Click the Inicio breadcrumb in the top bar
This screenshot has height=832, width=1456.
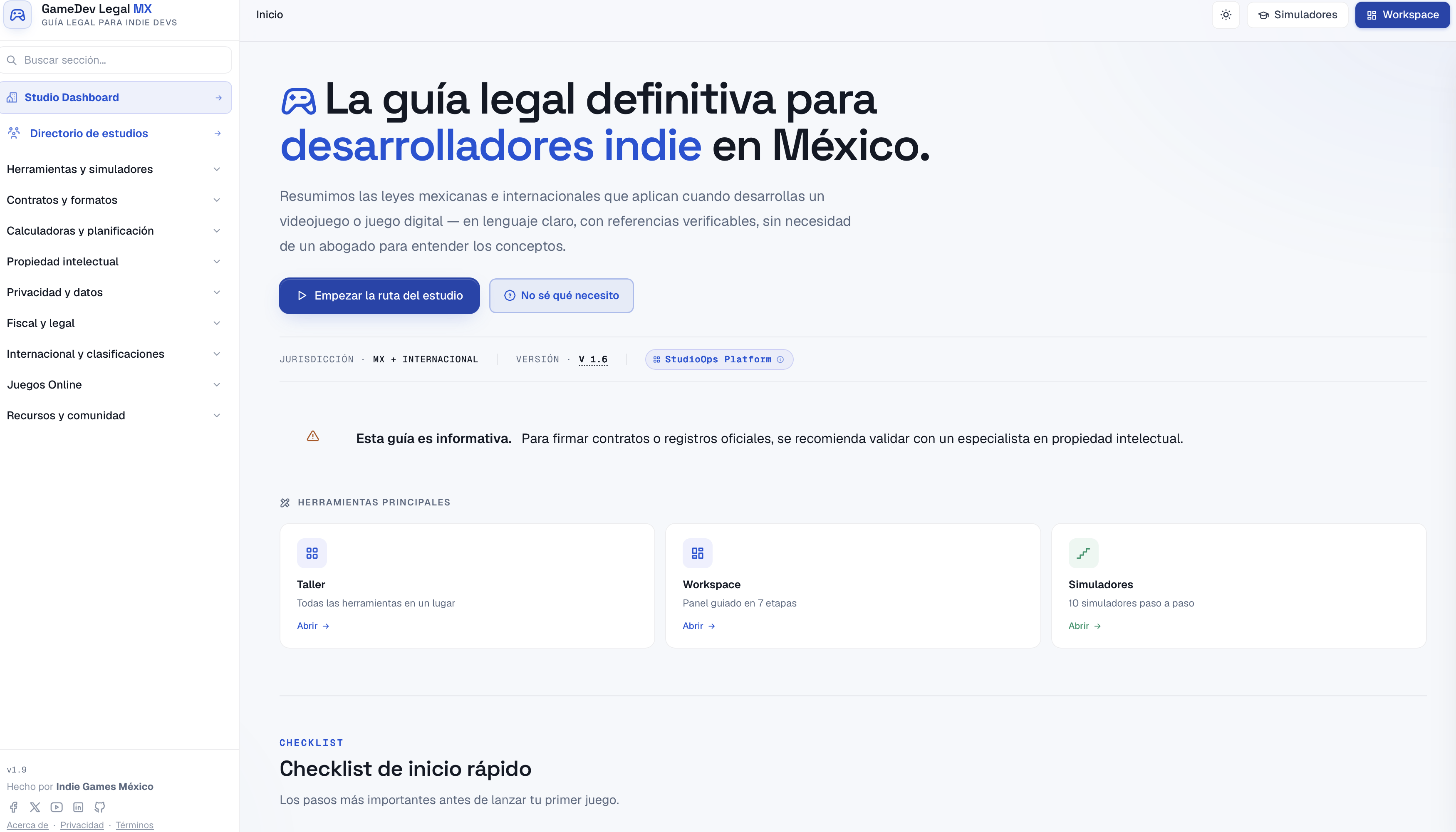coord(270,15)
